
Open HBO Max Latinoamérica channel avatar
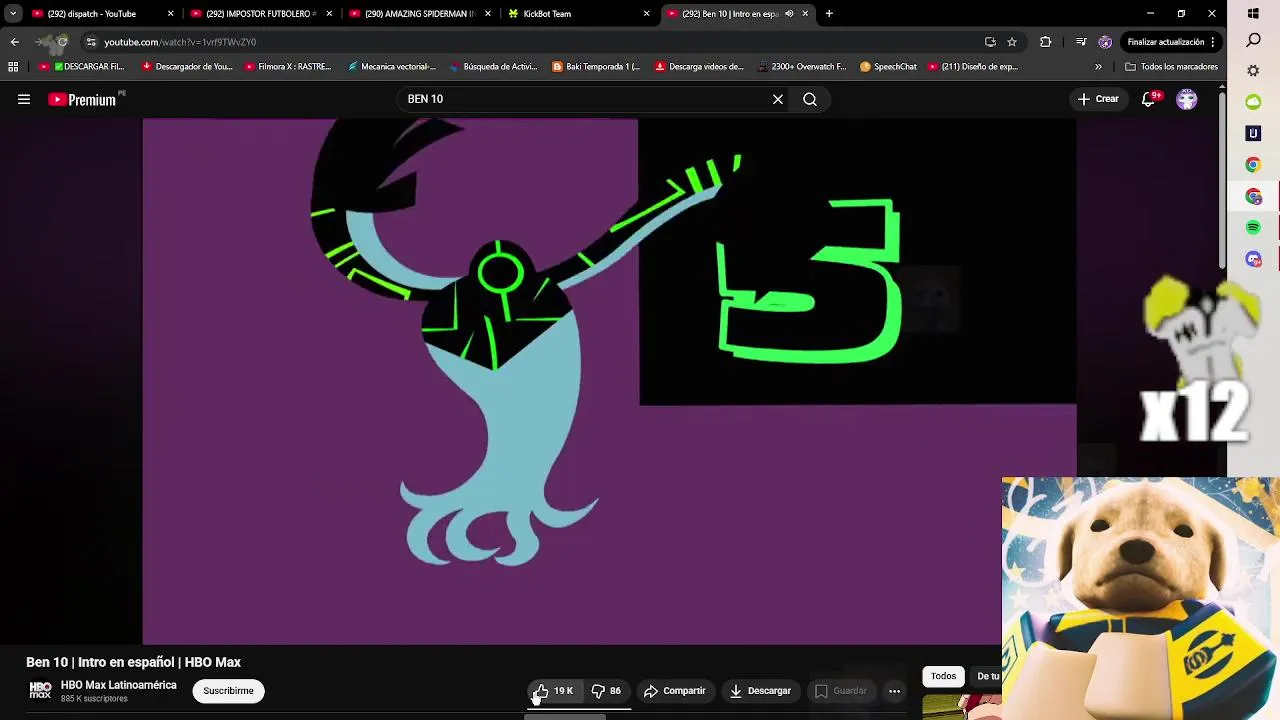(40, 691)
